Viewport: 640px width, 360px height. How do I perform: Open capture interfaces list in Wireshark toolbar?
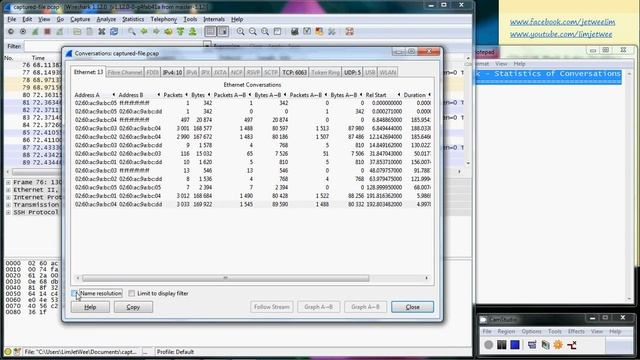pos(11,31)
